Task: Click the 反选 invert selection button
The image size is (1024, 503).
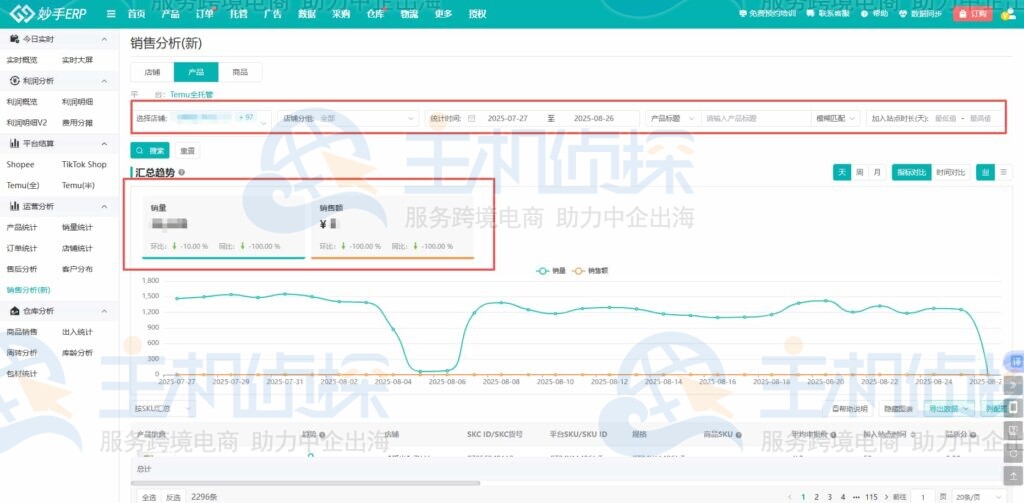Action: (x=173, y=497)
